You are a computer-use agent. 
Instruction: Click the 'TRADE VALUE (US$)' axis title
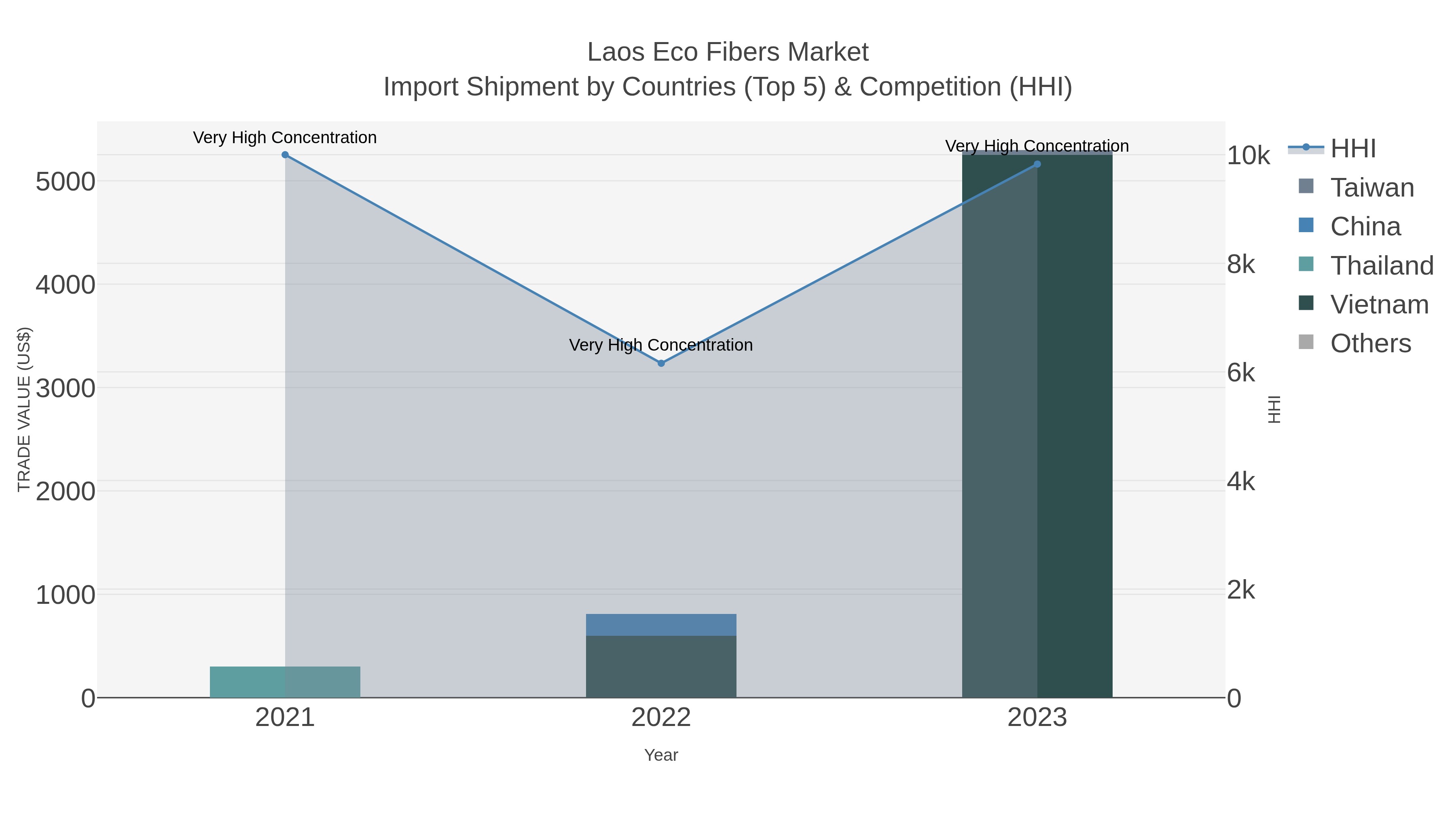(24, 409)
